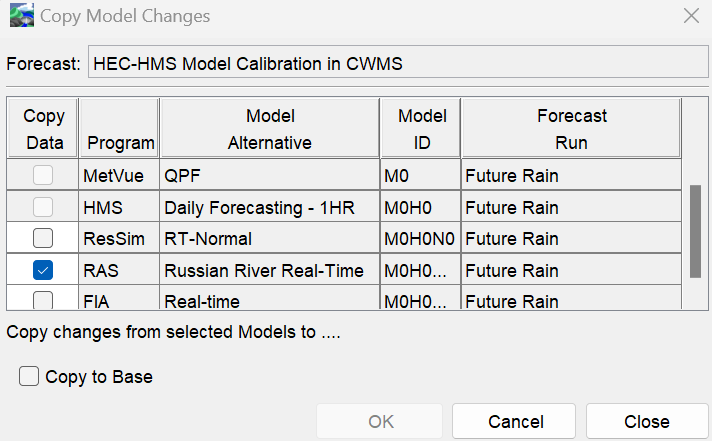Check the Copy Data box for MetVue
712x441 pixels.
[43, 175]
